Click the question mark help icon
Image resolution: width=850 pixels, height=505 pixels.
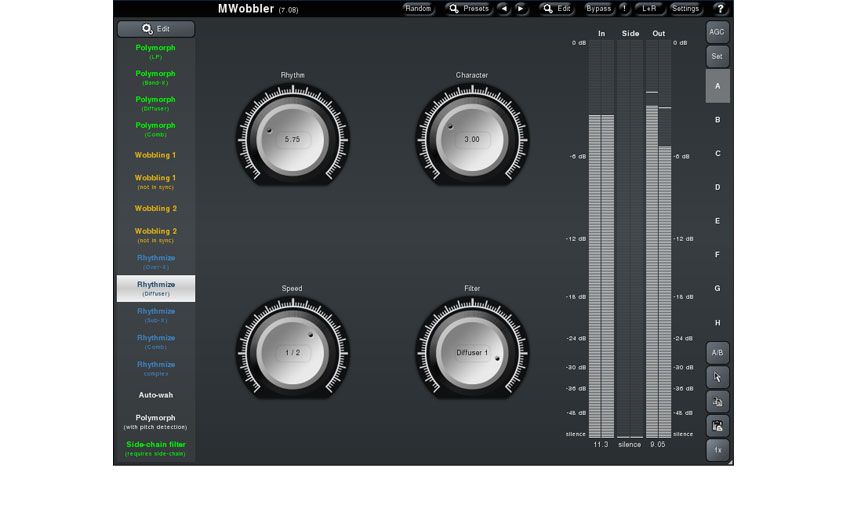click(720, 9)
